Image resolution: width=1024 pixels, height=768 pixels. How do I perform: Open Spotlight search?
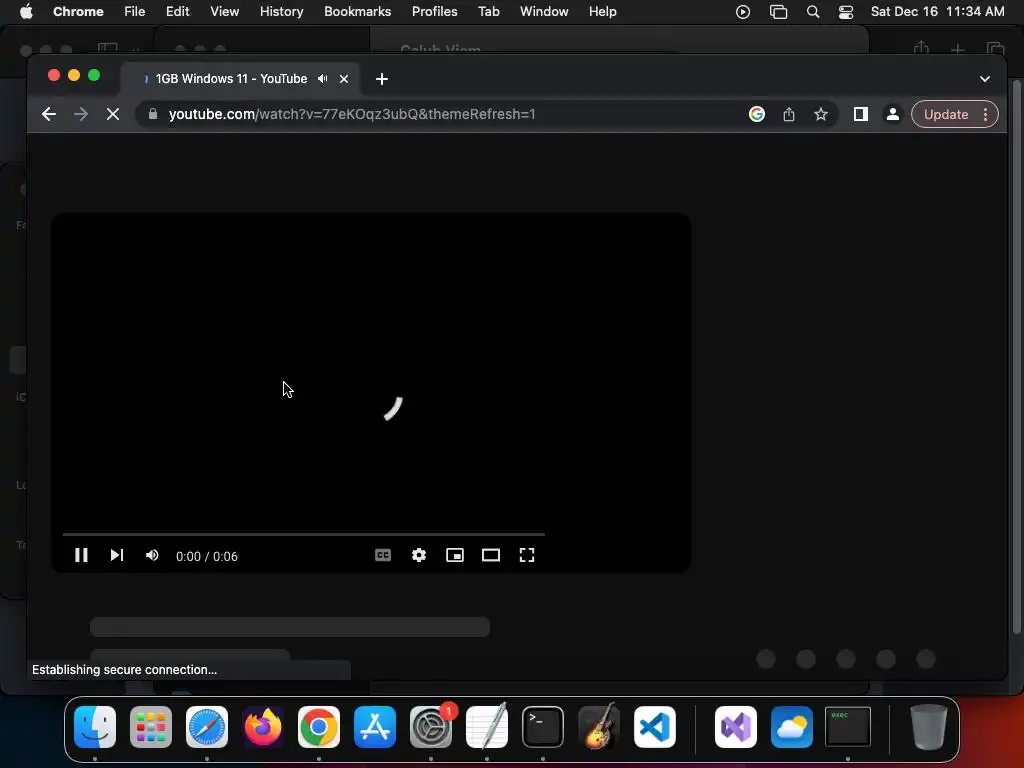pyautogui.click(x=813, y=12)
